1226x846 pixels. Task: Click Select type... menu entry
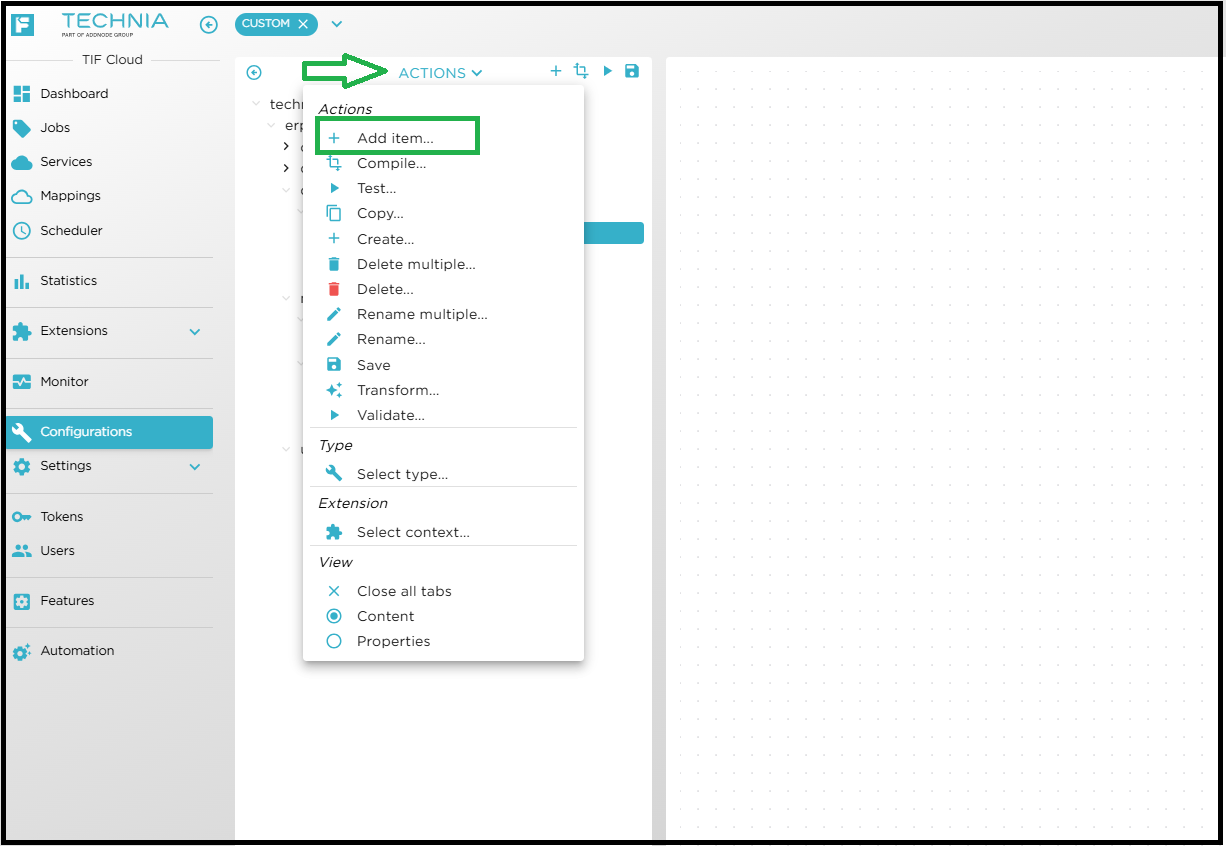click(402, 474)
